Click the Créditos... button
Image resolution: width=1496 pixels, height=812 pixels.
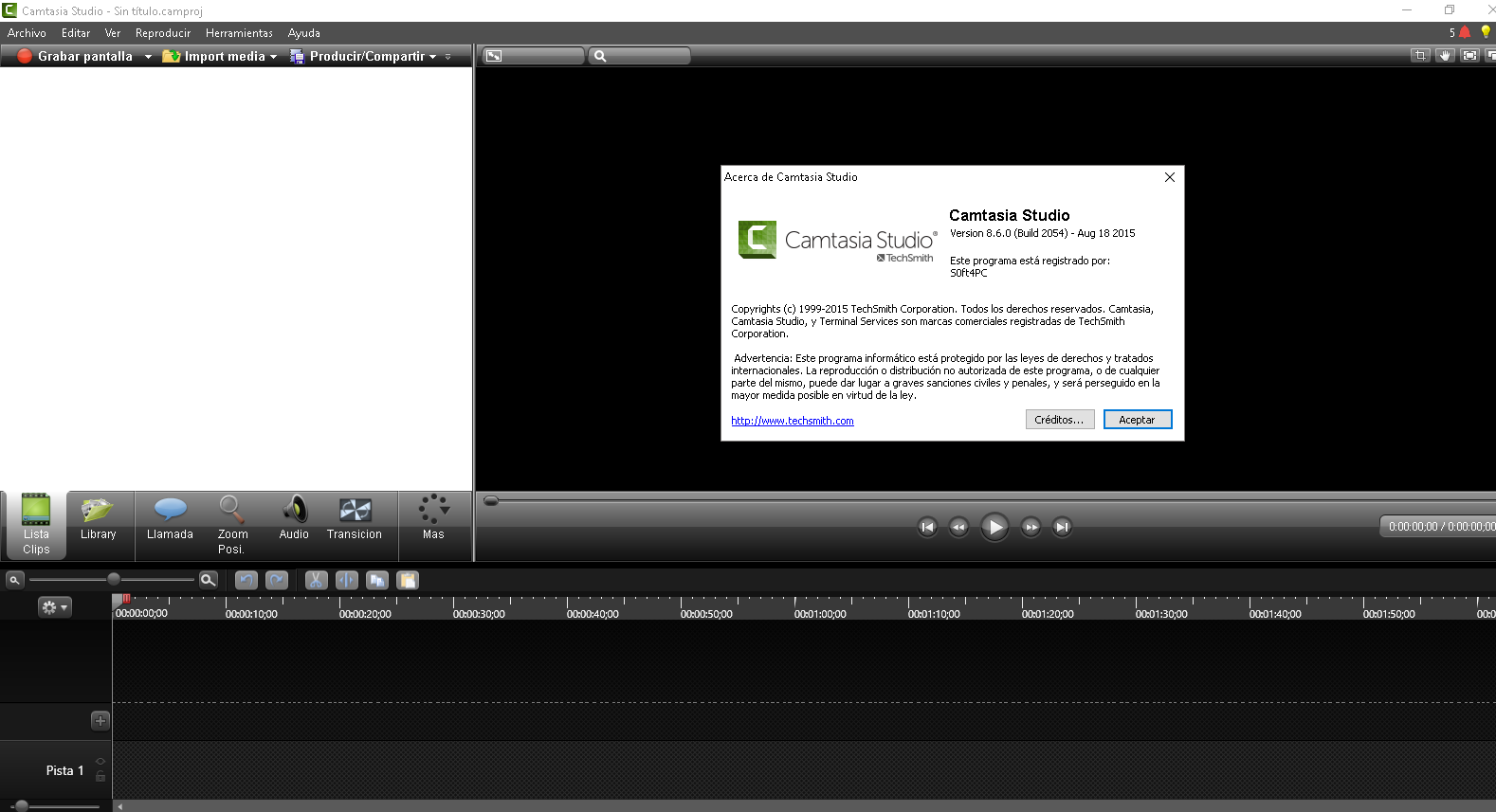[x=1060, y=420]
